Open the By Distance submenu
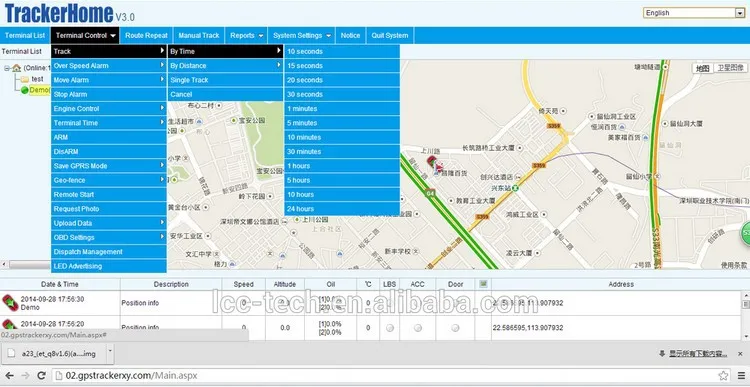Viewport: 750px width, 387px height. coord(225,66)
